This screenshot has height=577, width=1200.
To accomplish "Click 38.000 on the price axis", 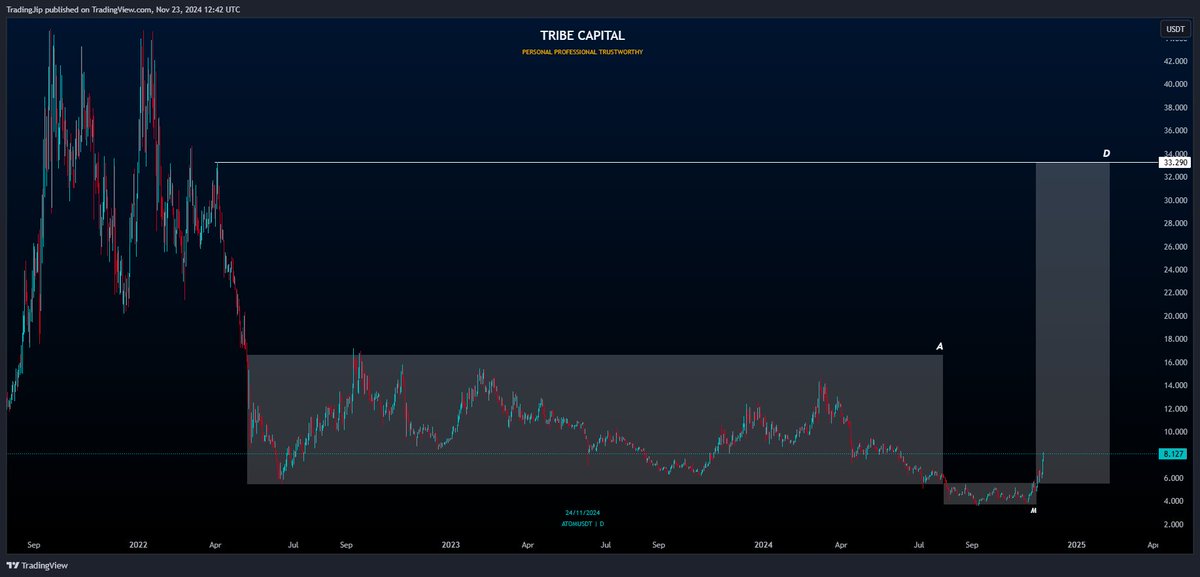I will (1173, 107).
